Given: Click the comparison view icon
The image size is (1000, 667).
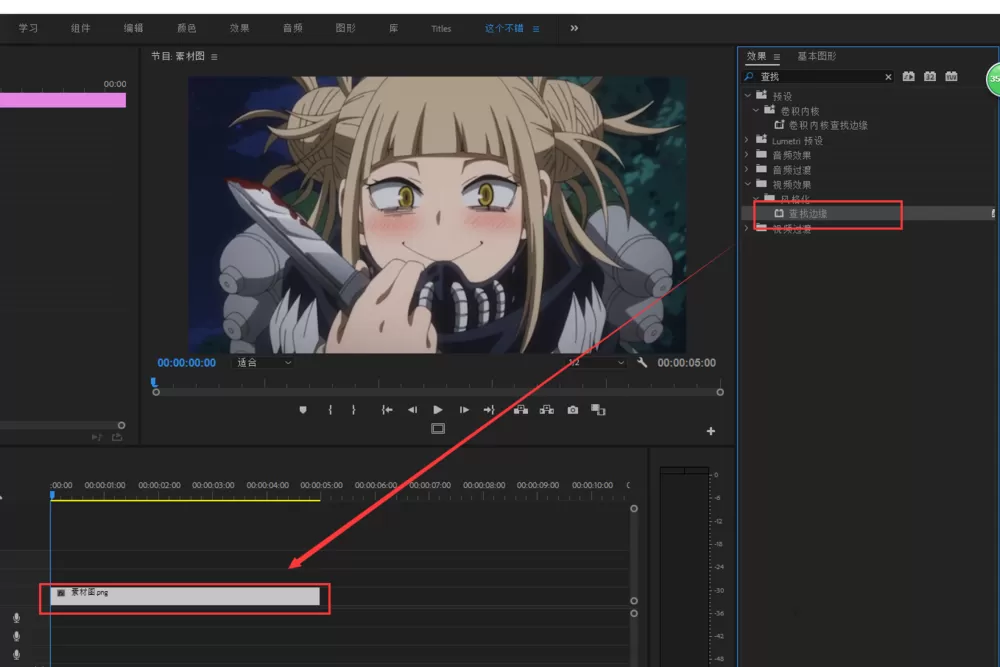Looking at the screenshot, I should coord(598,409).
